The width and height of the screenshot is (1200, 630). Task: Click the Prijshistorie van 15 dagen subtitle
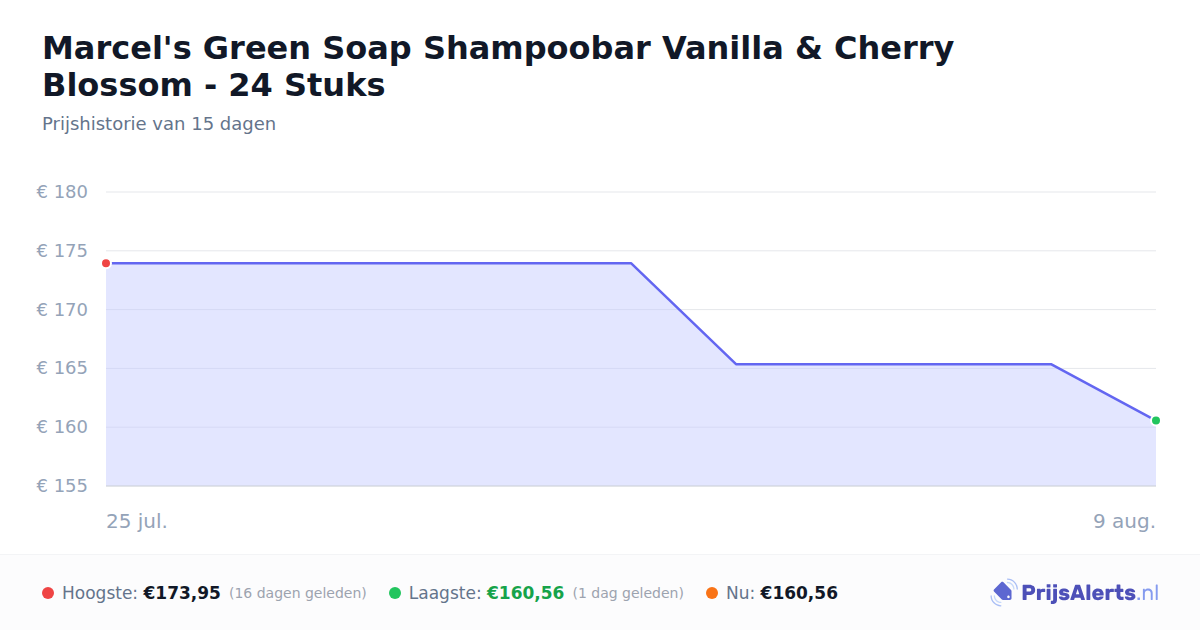(159, 124)
